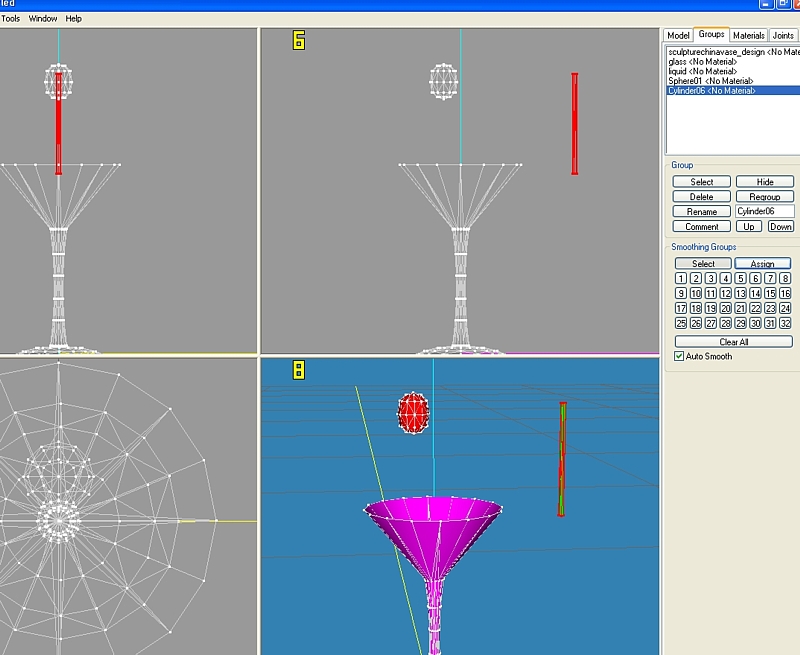Click the group name field containing Cylinder06
This screenshot has height=655, width=800.
764,212
